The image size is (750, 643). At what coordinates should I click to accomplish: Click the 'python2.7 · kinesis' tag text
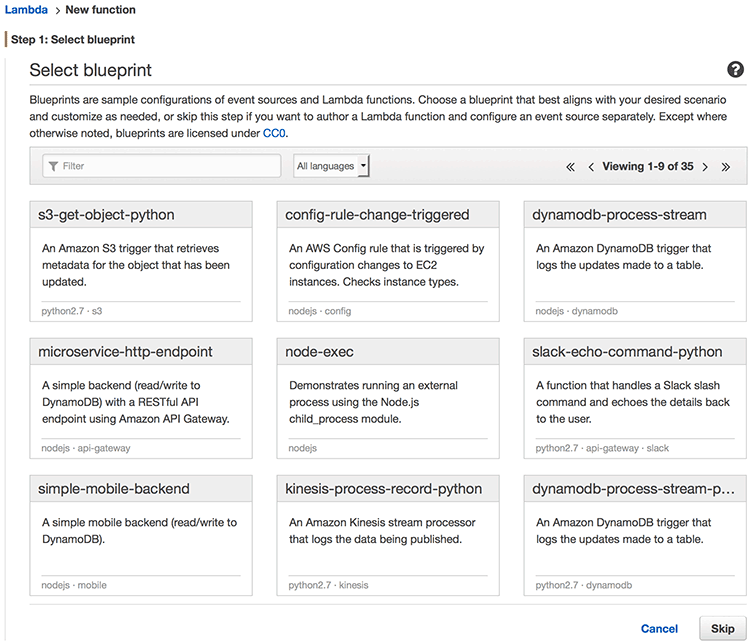click(x=328, y=585)
